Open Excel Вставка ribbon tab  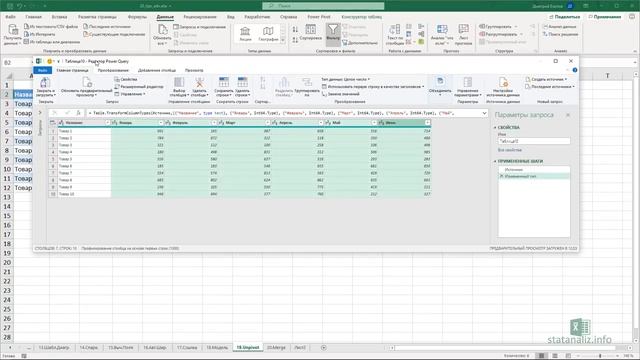(x=59, y=17)
